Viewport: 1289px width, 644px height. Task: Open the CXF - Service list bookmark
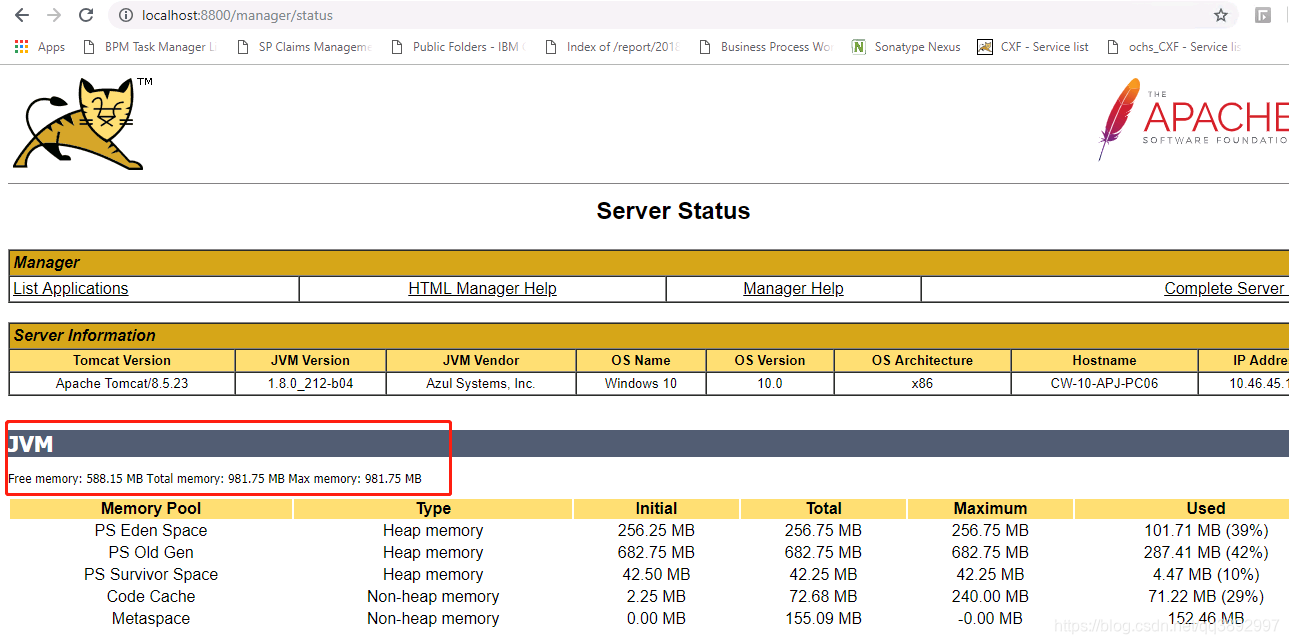pos(1033,46)
